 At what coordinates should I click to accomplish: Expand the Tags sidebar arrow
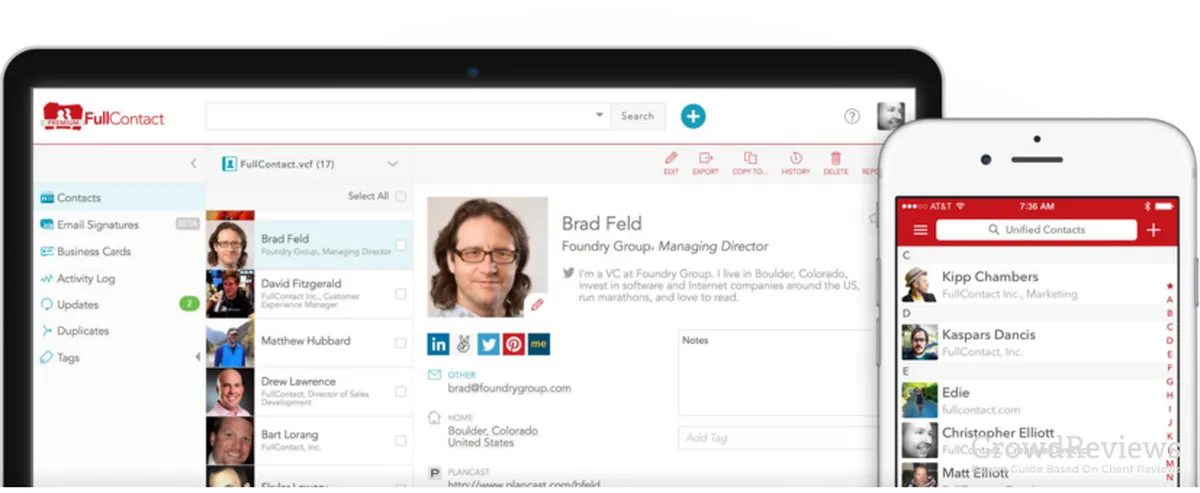pyautogui.click(x=197, y=358)
